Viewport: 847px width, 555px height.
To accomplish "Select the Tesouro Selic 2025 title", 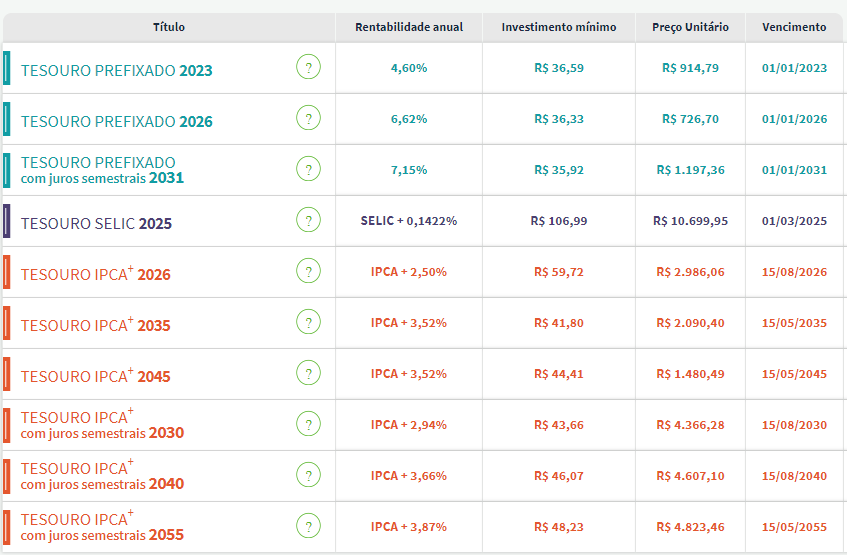I will [x=96, y=223].
